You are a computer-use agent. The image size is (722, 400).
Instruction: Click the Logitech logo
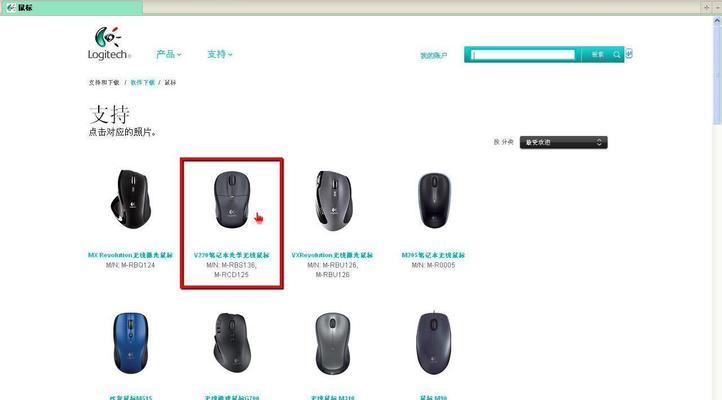click(109, 44)
